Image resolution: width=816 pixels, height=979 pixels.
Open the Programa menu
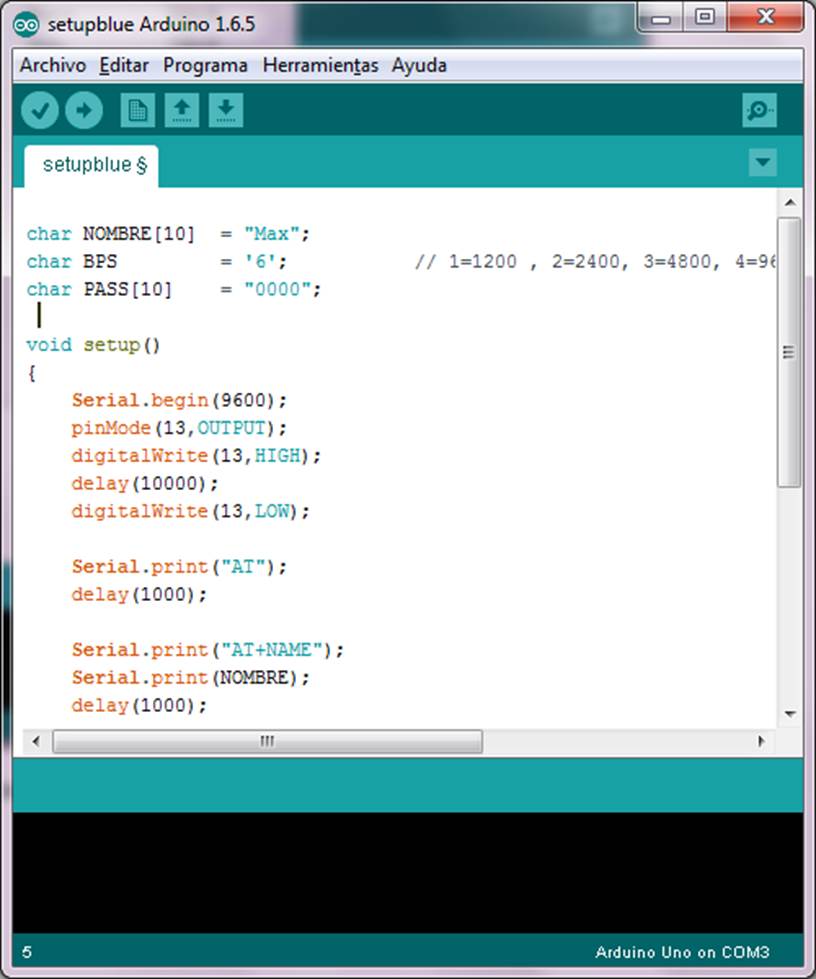[205, 65]
